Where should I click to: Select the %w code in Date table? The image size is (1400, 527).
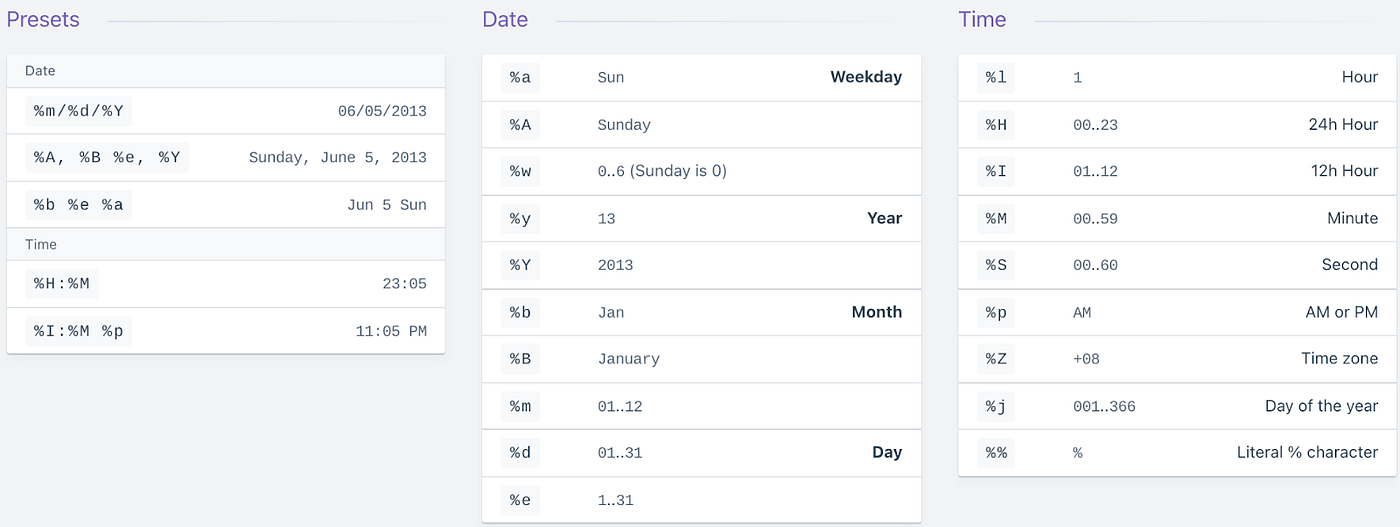click(x=520, y=171)
